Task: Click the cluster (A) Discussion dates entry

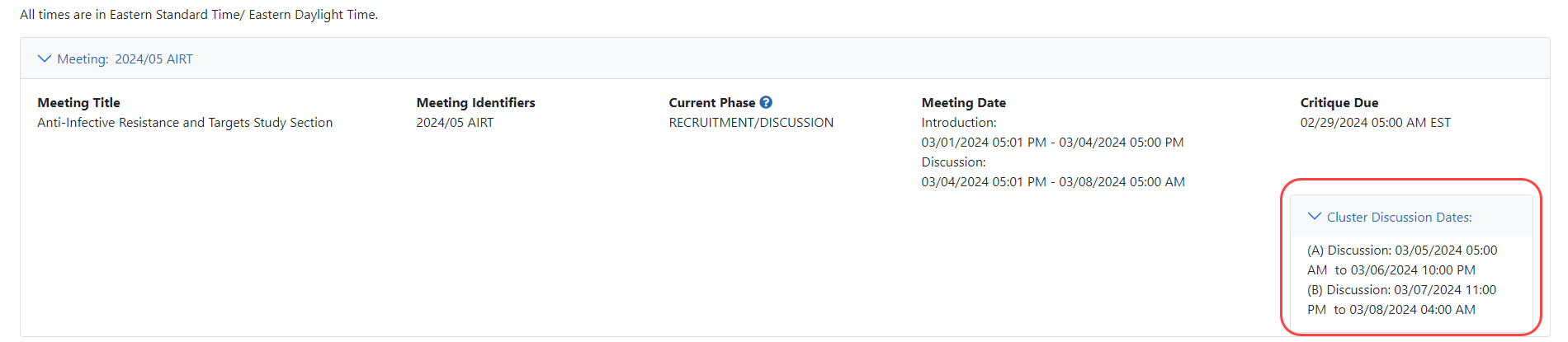Action: [1401, 260]
